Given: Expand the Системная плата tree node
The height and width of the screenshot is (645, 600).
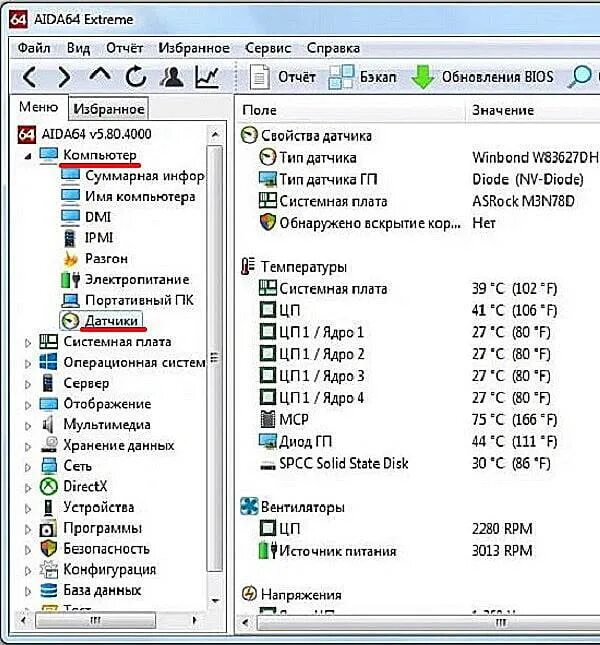Looking at the screenshot, I should tap(28, 343).
